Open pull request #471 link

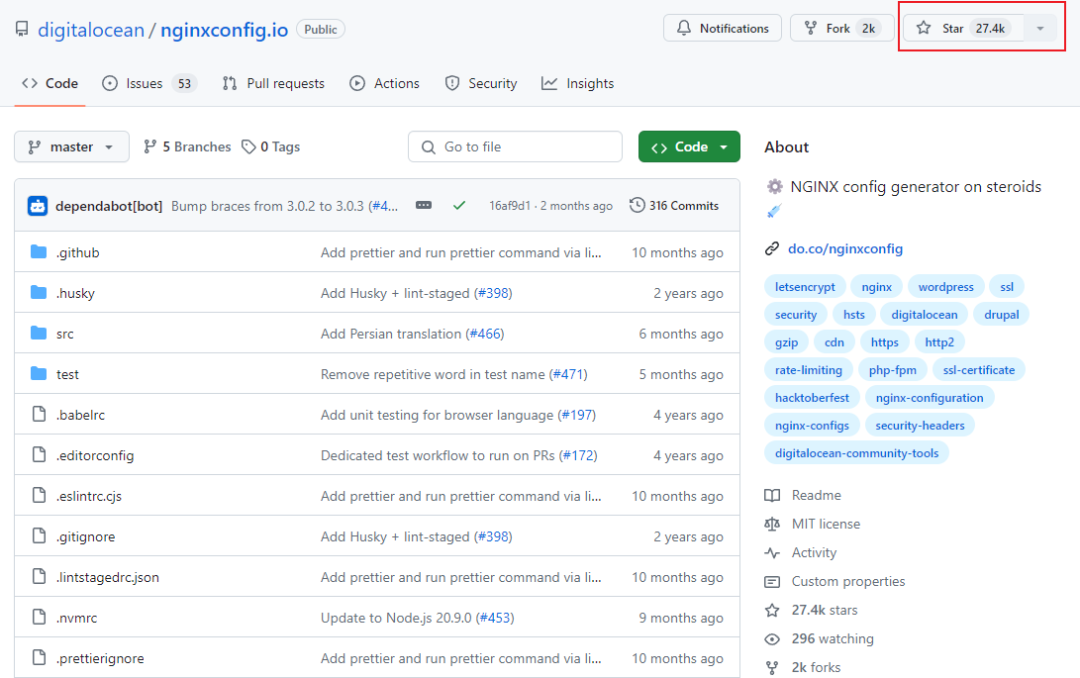pyautogui.click(x=568, y=375)
